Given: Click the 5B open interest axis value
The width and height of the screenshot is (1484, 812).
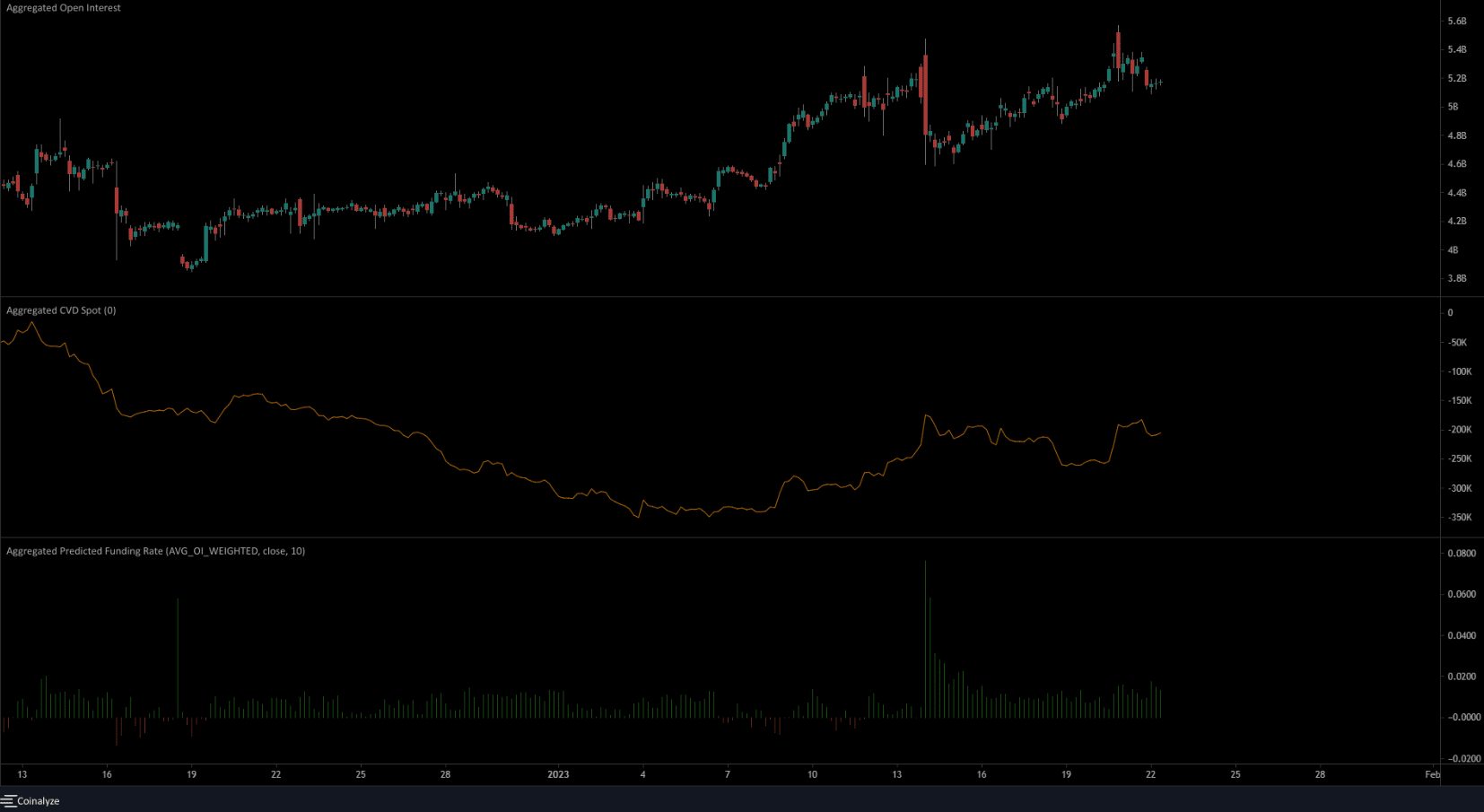Looking at the screenshot, I should coord(1453,107).
